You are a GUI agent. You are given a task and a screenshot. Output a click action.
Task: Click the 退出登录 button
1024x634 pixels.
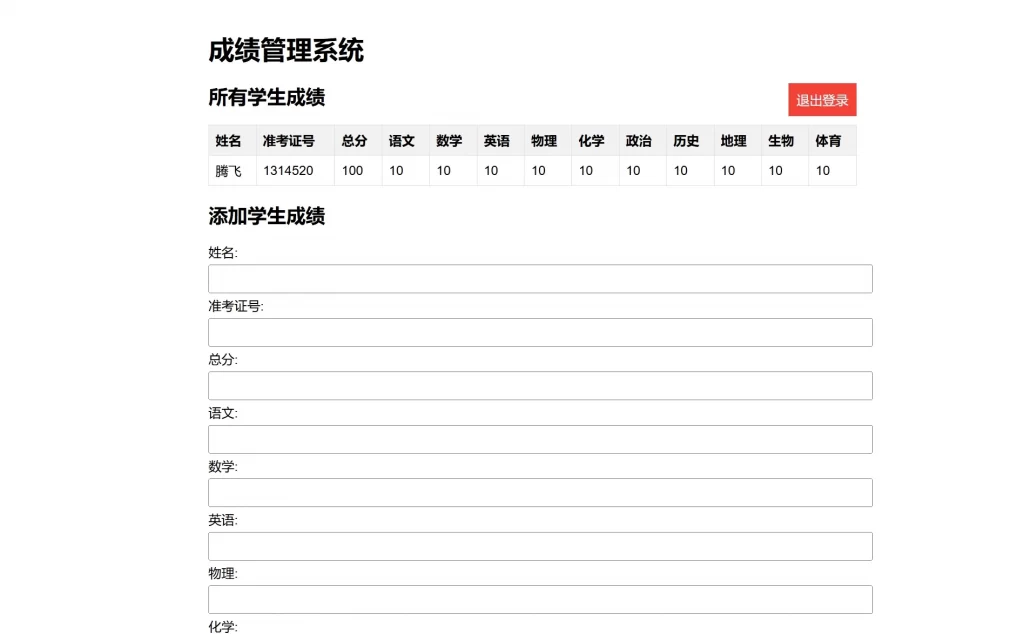point(822,99)
